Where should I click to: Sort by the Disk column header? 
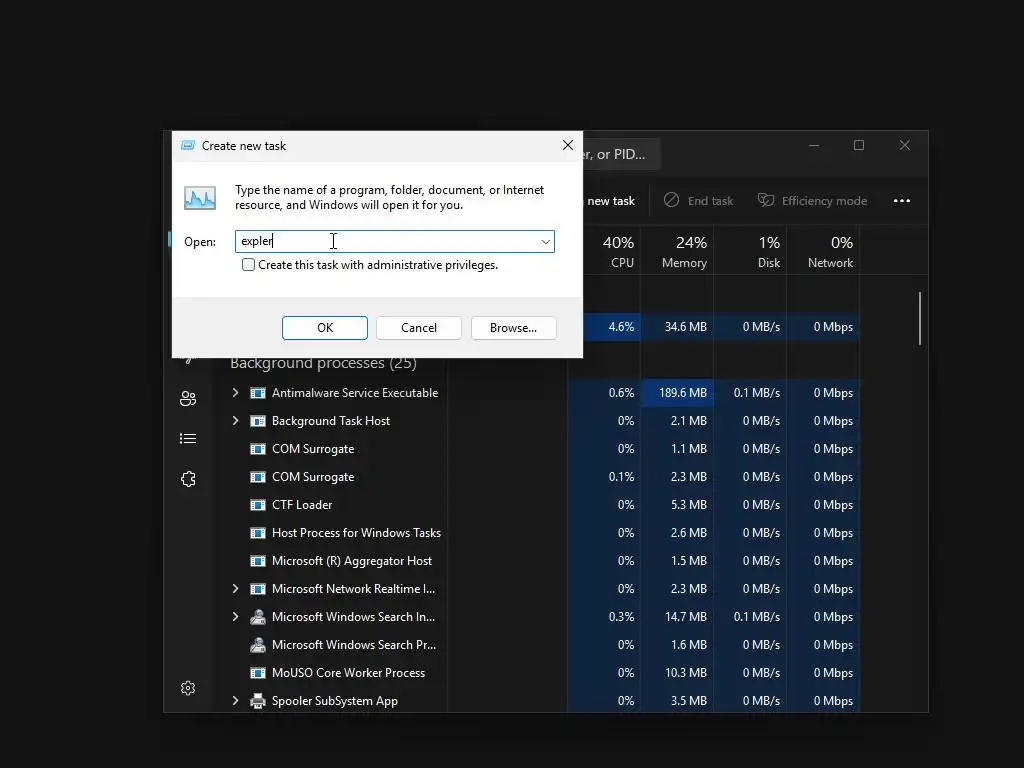point(750,251)
